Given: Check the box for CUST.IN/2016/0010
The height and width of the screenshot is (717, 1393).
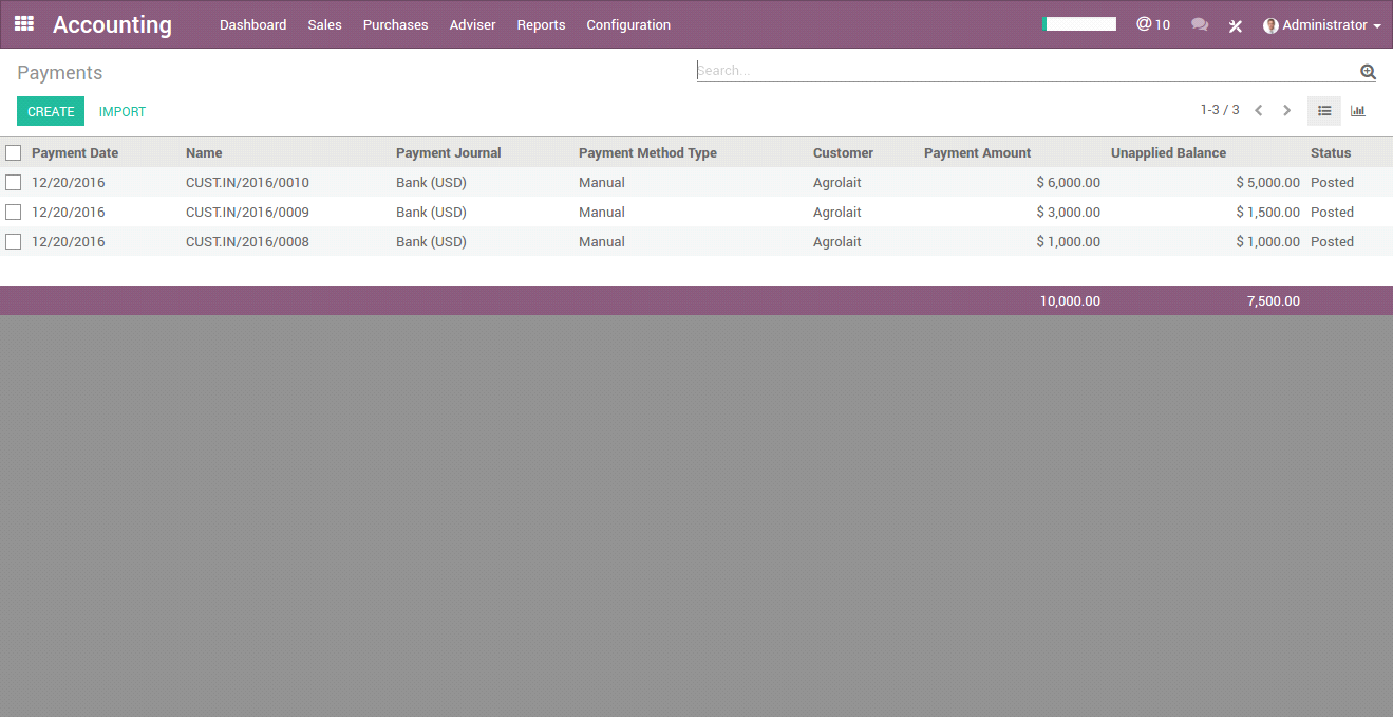Looking at the screenshot, I should tap(13, 182).
